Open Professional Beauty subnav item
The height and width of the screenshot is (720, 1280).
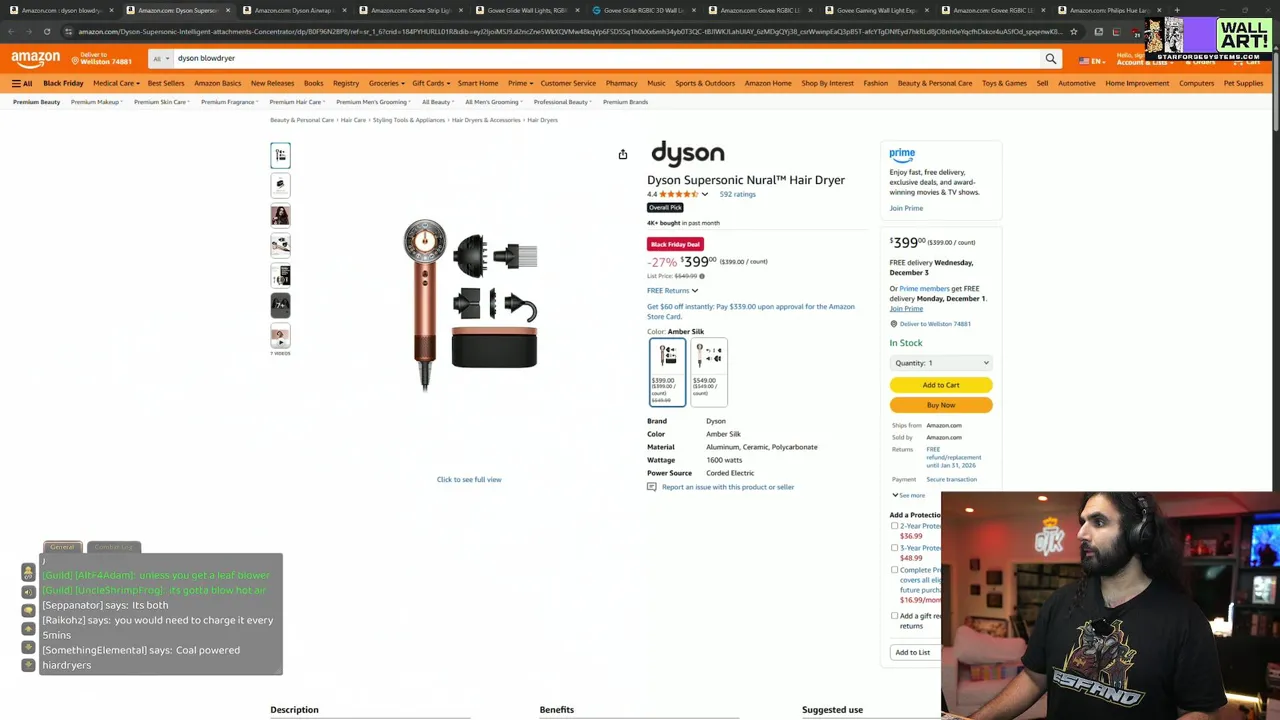[561, 102]
